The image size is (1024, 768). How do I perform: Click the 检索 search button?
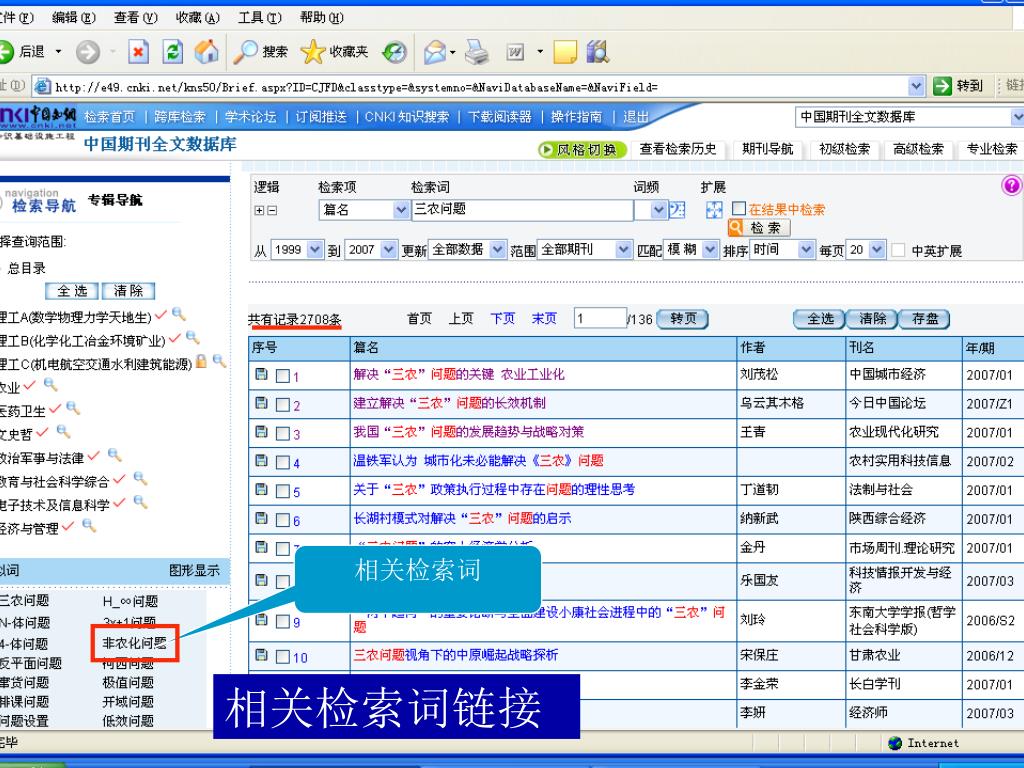(759, 227)
